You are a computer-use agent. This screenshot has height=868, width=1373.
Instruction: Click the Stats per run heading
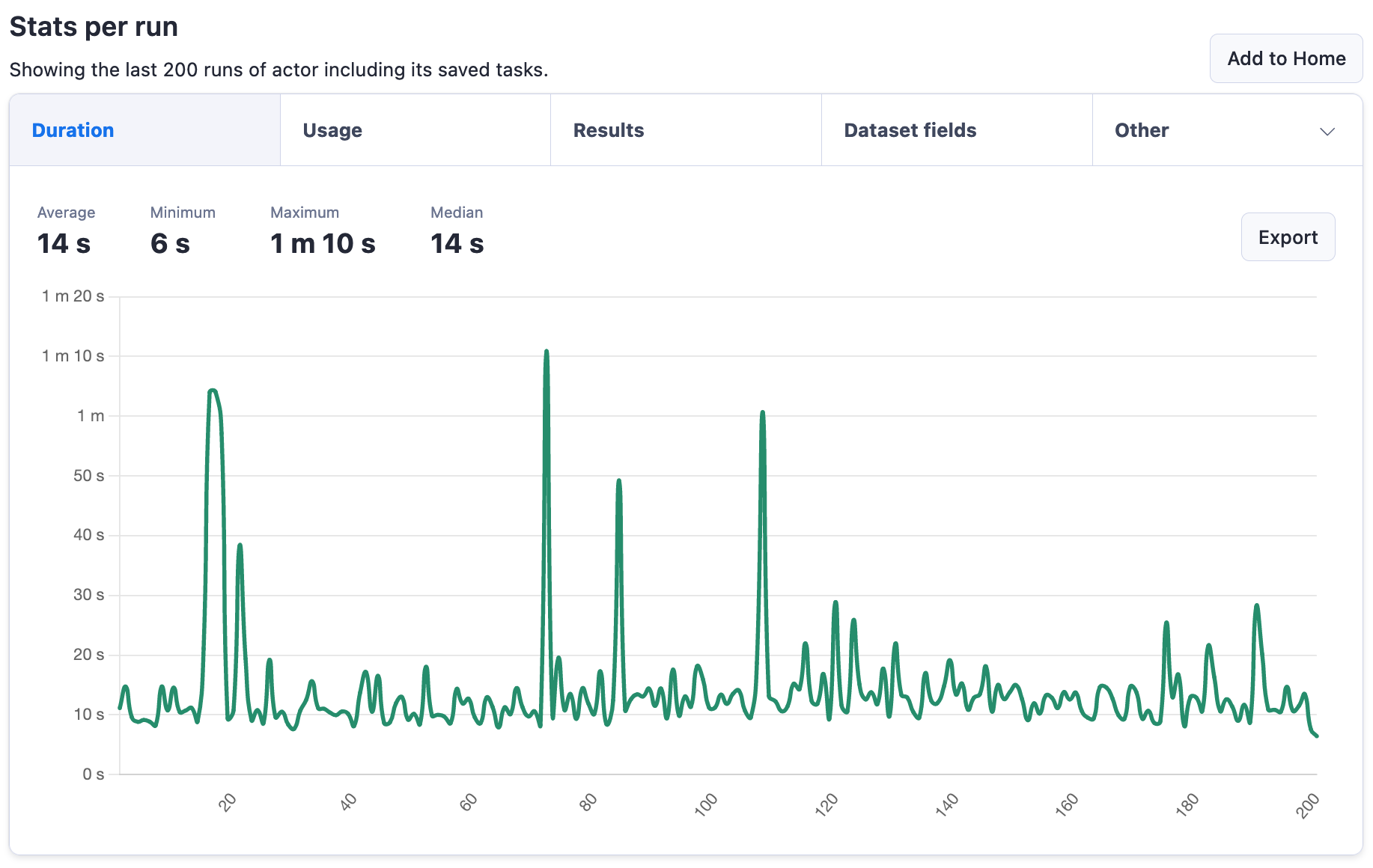pos(94,27)
